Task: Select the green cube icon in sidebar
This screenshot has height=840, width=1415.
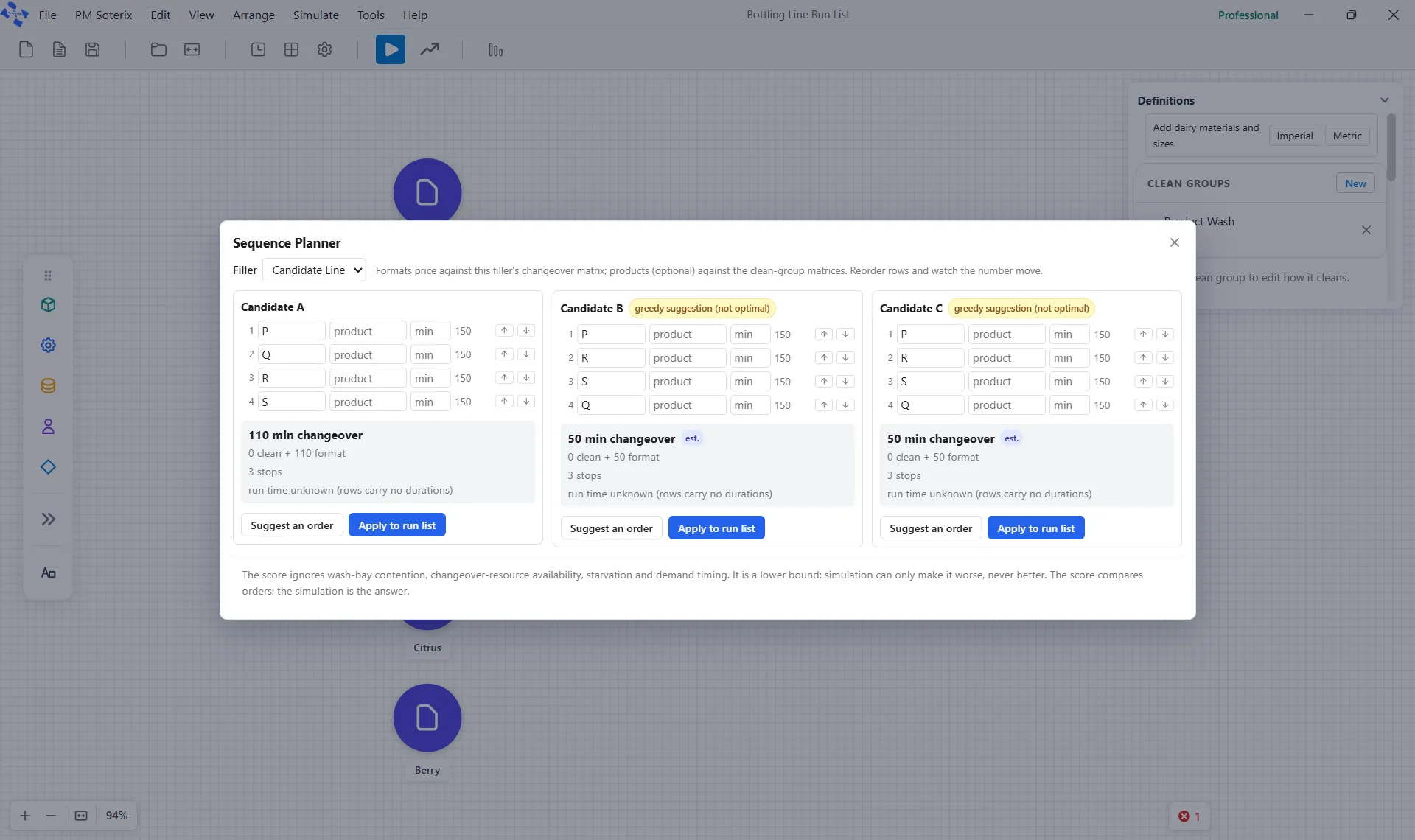Action: pos(48,304)
